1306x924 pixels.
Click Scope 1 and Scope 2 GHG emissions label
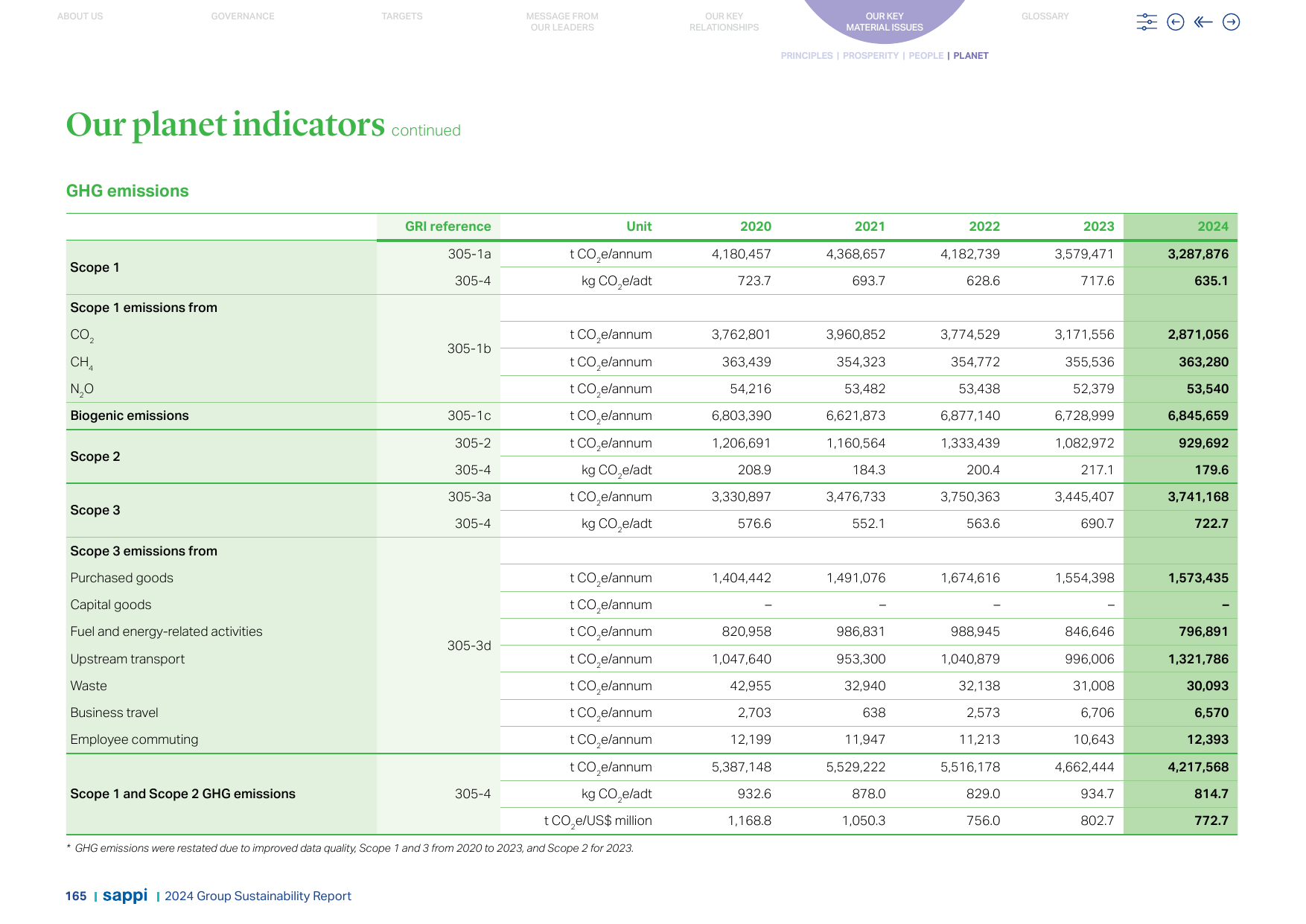[182, 794]
